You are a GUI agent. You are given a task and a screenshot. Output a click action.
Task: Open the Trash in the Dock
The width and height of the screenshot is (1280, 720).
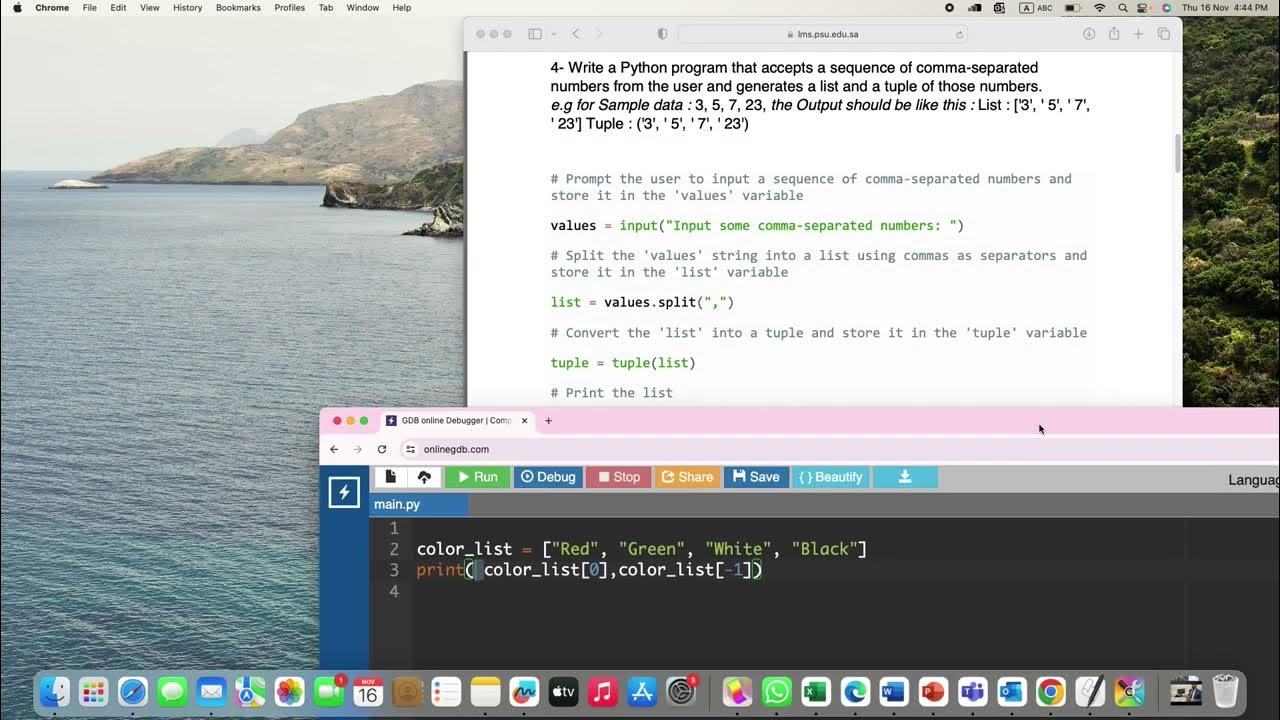[1225, 691]
